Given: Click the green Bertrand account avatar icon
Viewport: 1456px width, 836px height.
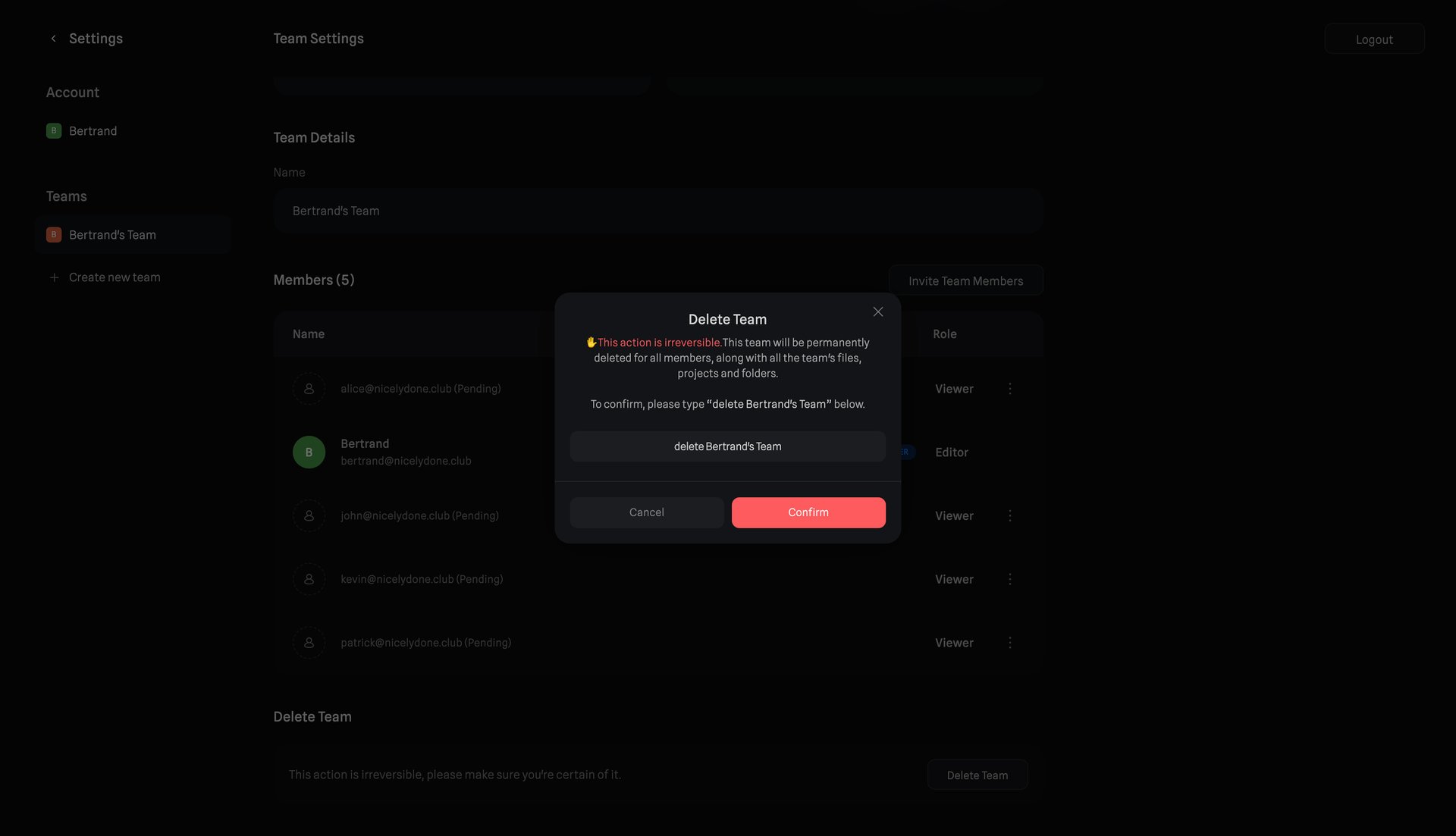Looking at the screenshot, I should tap(53, 130).
